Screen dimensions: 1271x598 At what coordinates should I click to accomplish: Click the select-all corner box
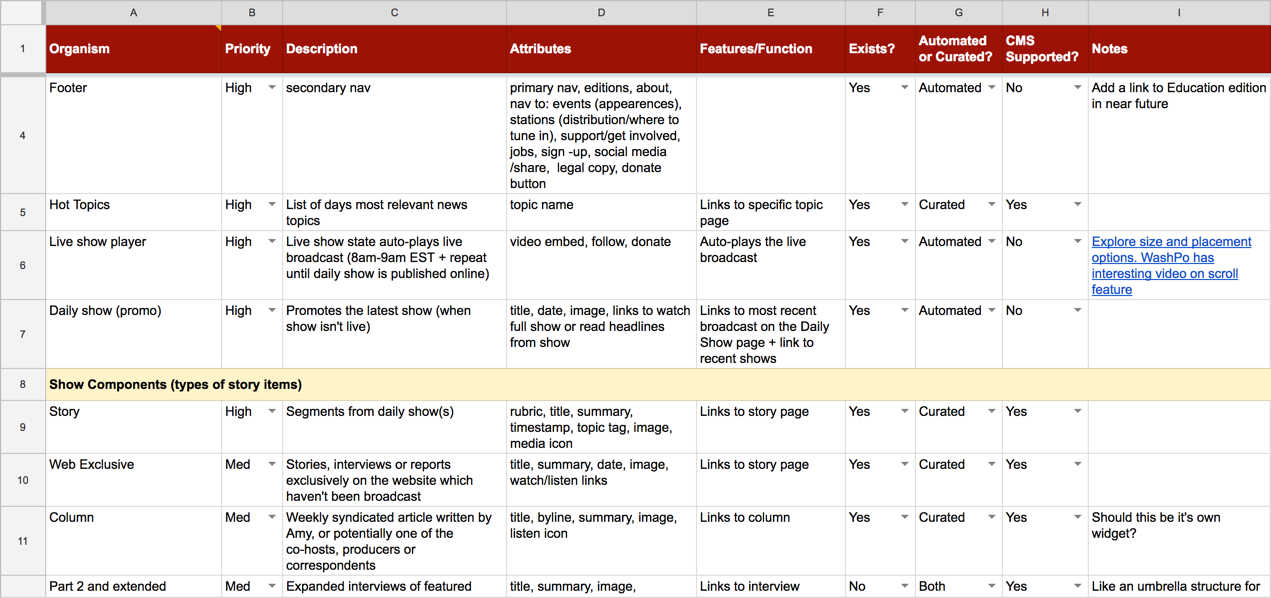tap(22, 12)
